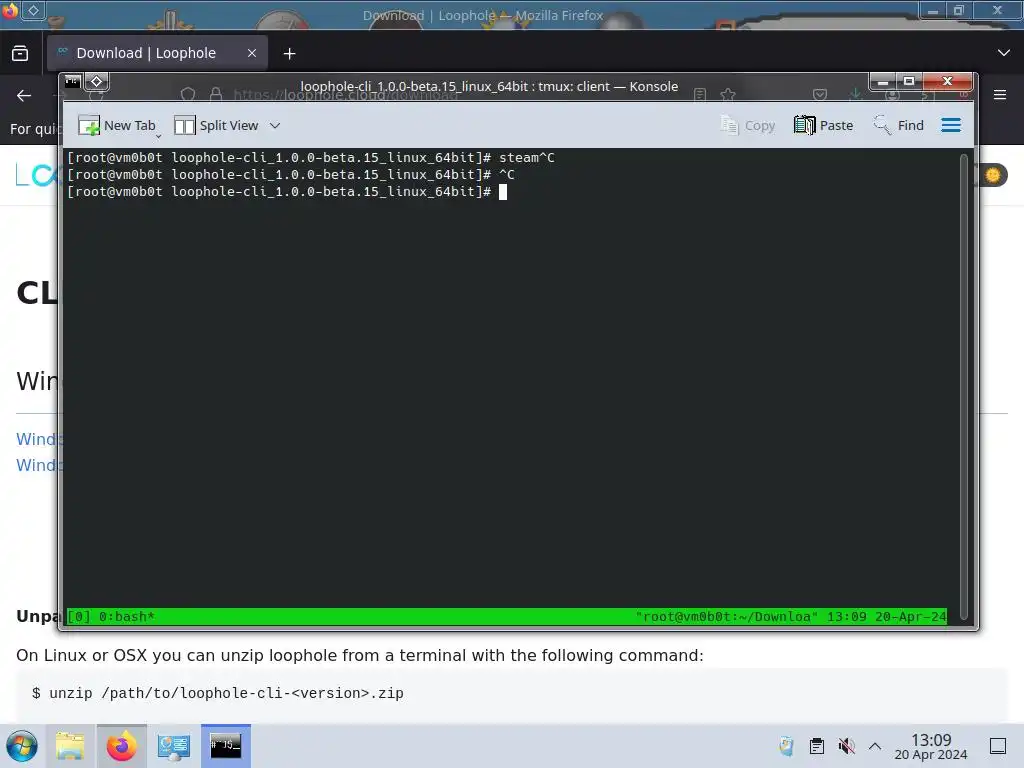The image size is (1024, 768).
Task: Paste clipboard into Konsole terminal
Action: 824,125
